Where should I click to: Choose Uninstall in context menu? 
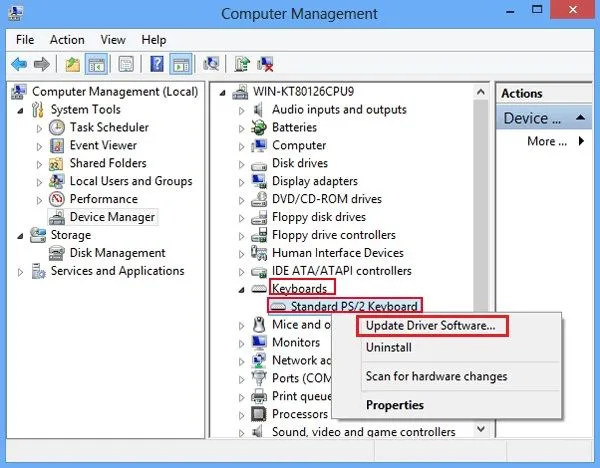coord(389,347)
